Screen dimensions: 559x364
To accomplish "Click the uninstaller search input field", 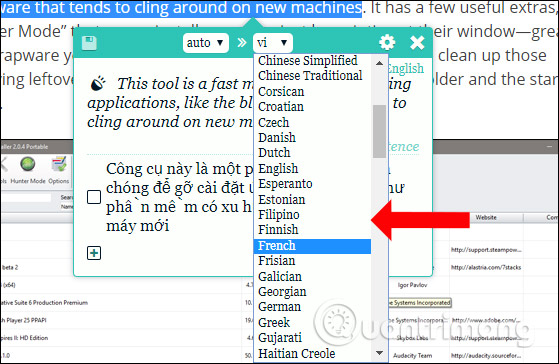I will click(26, 198).
